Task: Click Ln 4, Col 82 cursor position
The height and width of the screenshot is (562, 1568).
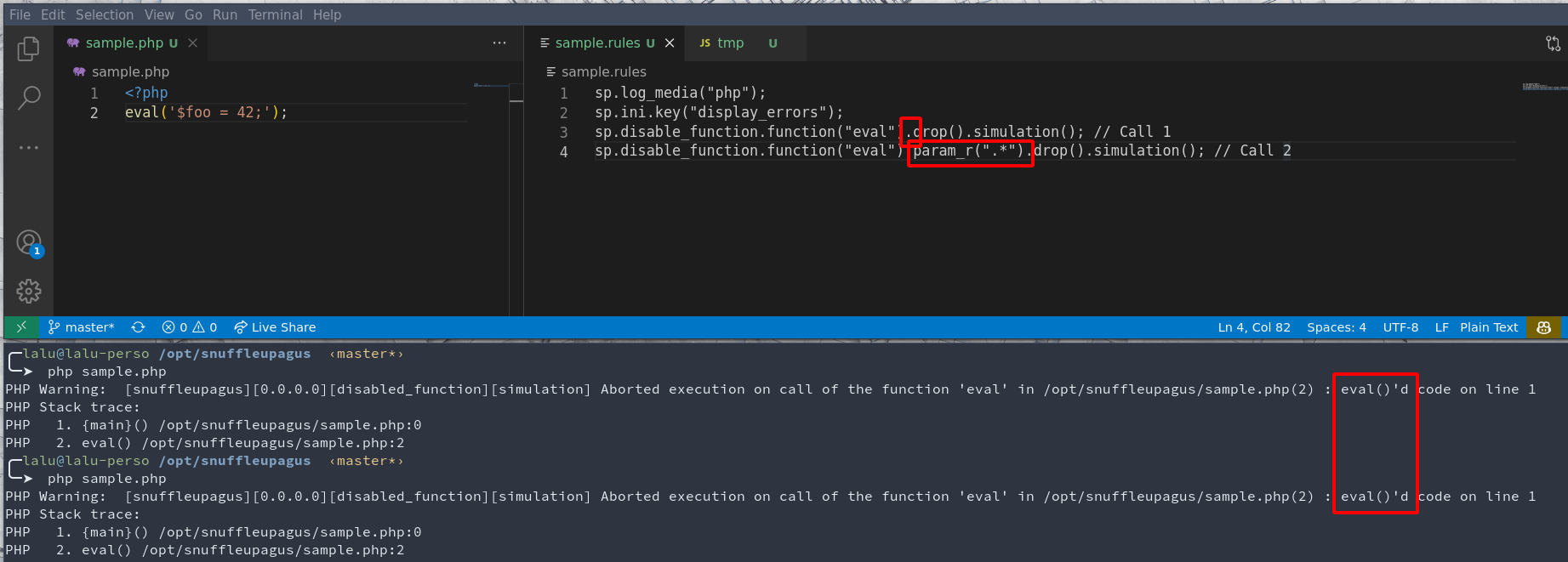Action: 1254,327
